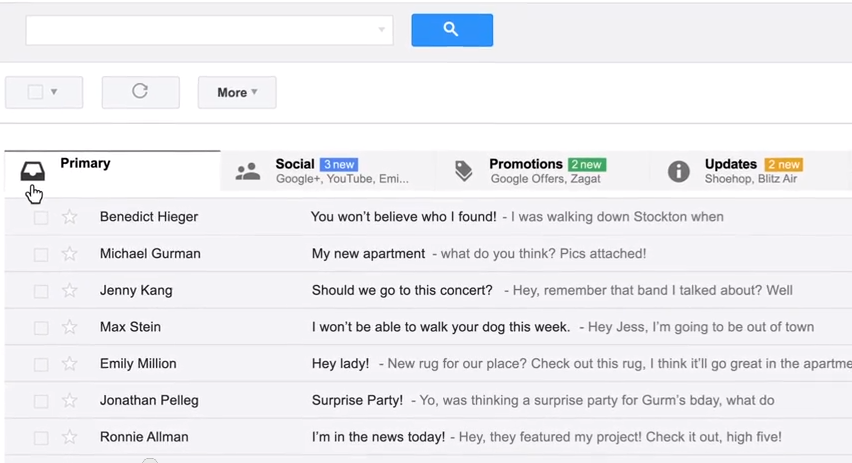Click the Updates info icon
Viewport: 852px width, 463px height.
click(x=679, y=171)
